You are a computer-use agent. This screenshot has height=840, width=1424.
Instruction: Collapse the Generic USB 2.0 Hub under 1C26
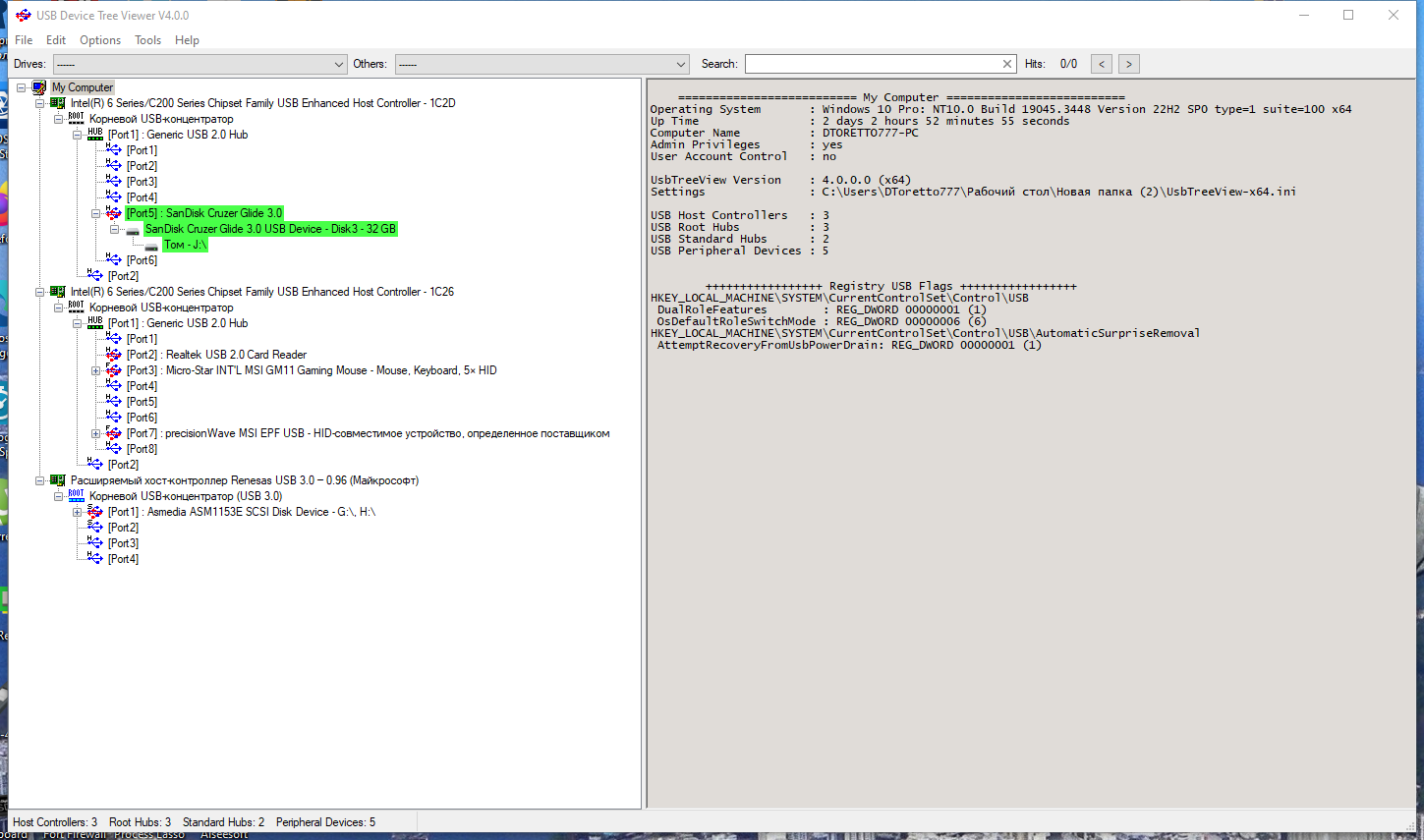(78, 323)
